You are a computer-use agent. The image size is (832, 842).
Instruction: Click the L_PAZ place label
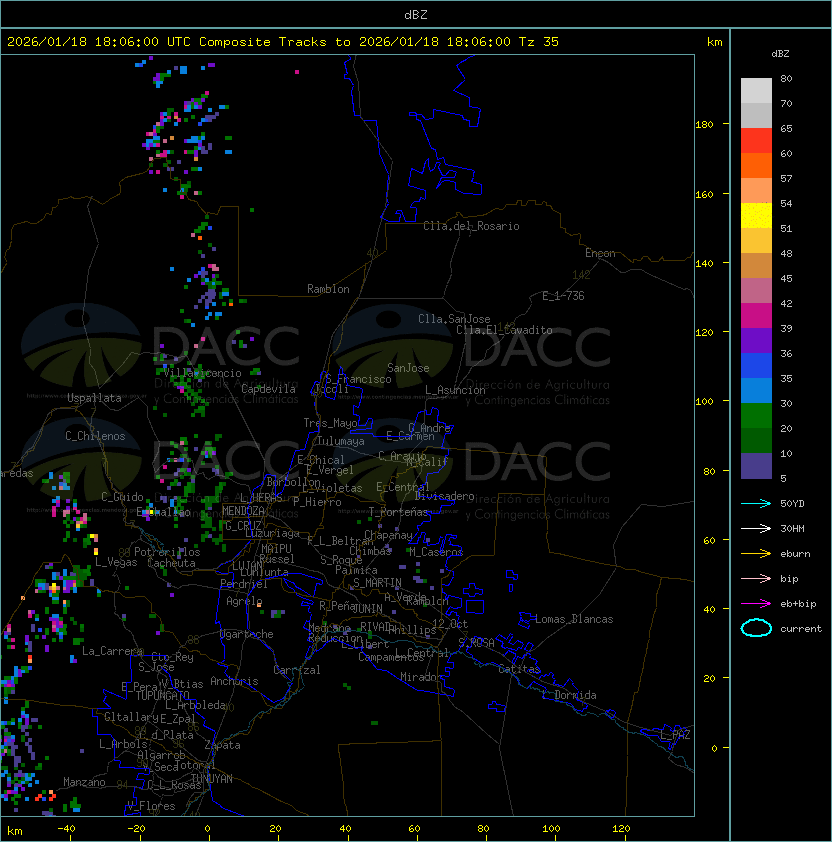[x=675, y=735]
